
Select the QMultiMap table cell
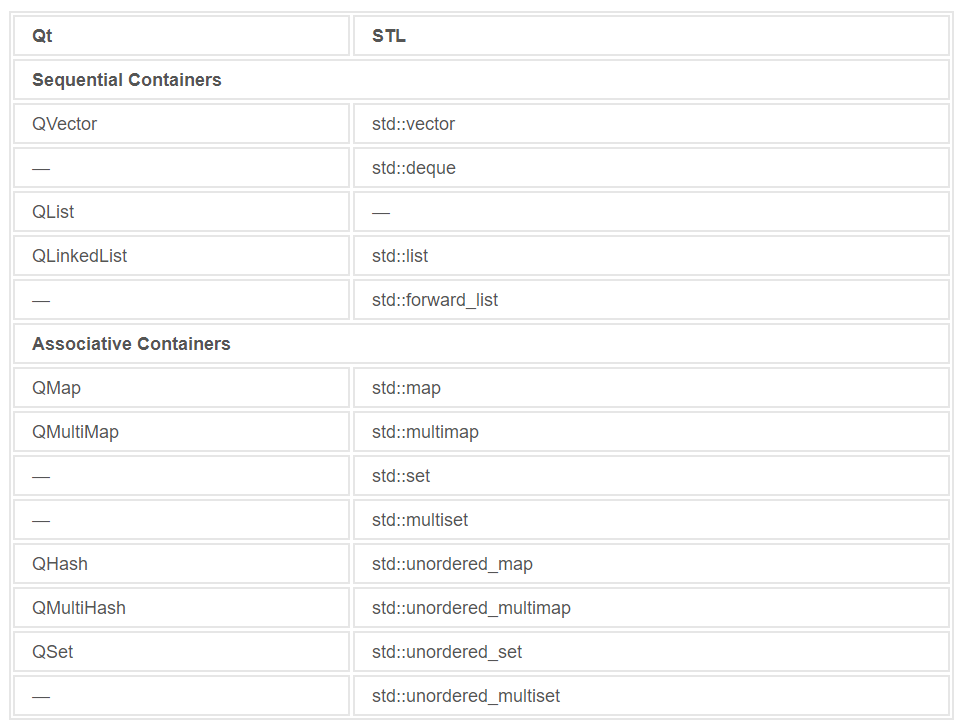[75, 432]
